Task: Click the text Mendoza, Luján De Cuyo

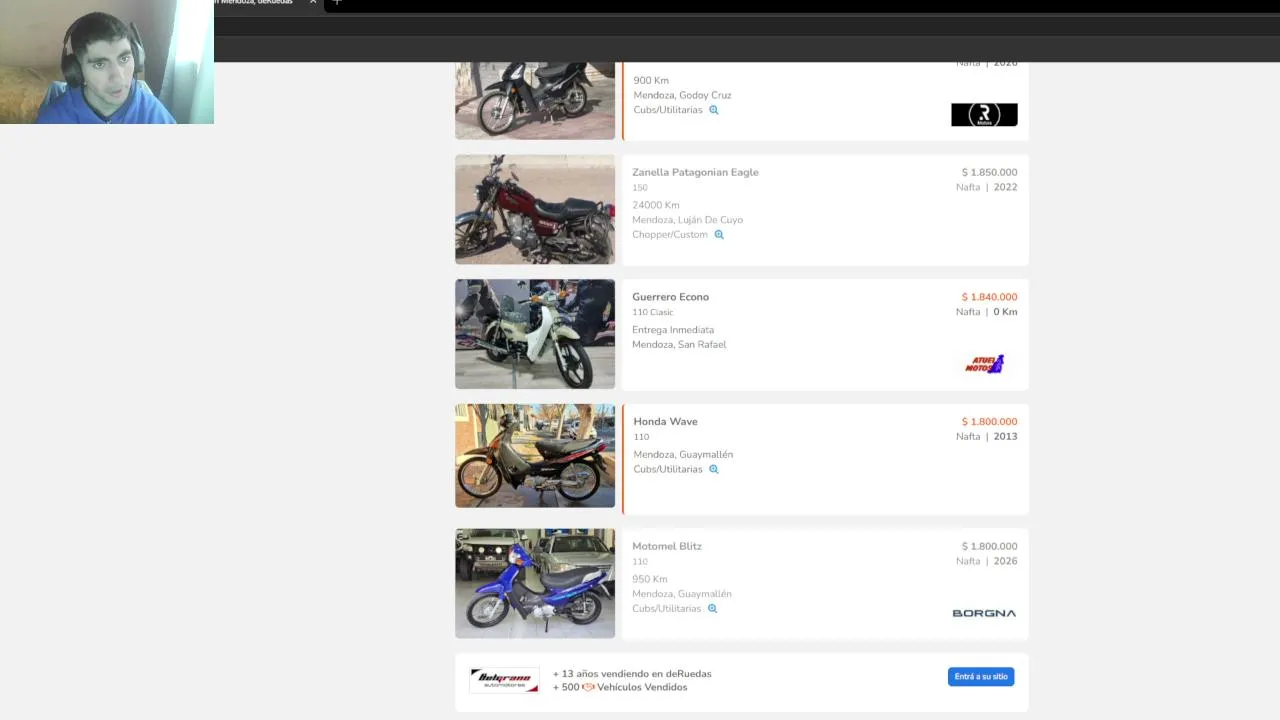Action: [x=687, y=220]
